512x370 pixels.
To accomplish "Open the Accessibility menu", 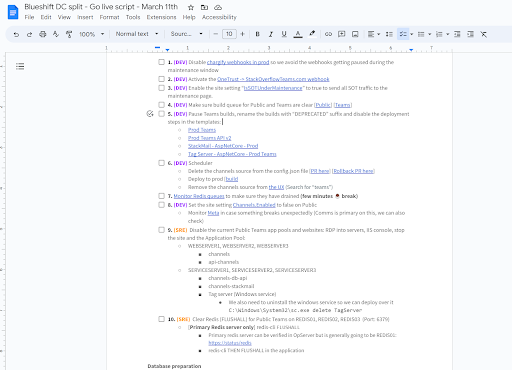I will pyautogui.click(x=219, y=17).
